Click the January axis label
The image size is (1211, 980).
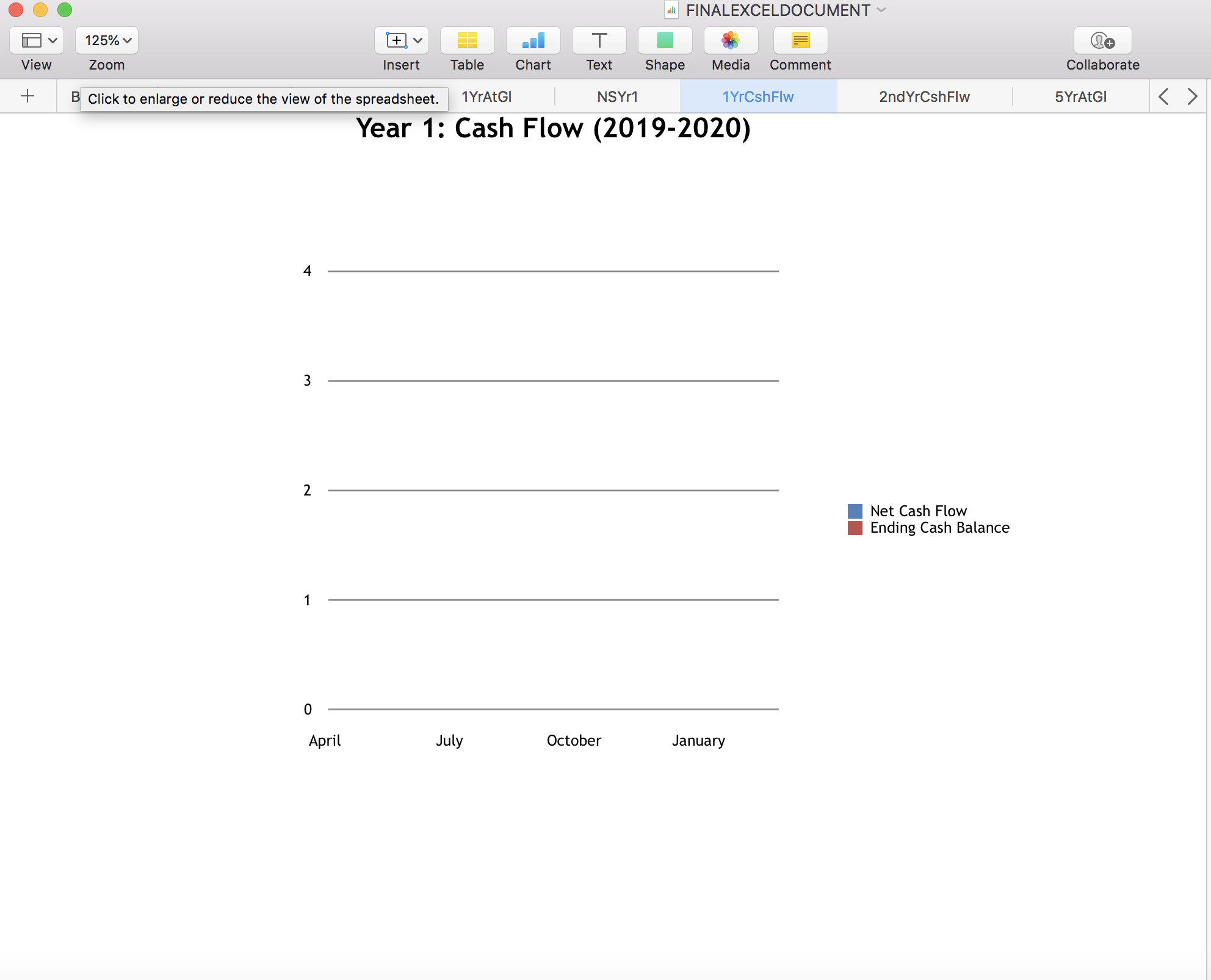(x=698, y=741)
